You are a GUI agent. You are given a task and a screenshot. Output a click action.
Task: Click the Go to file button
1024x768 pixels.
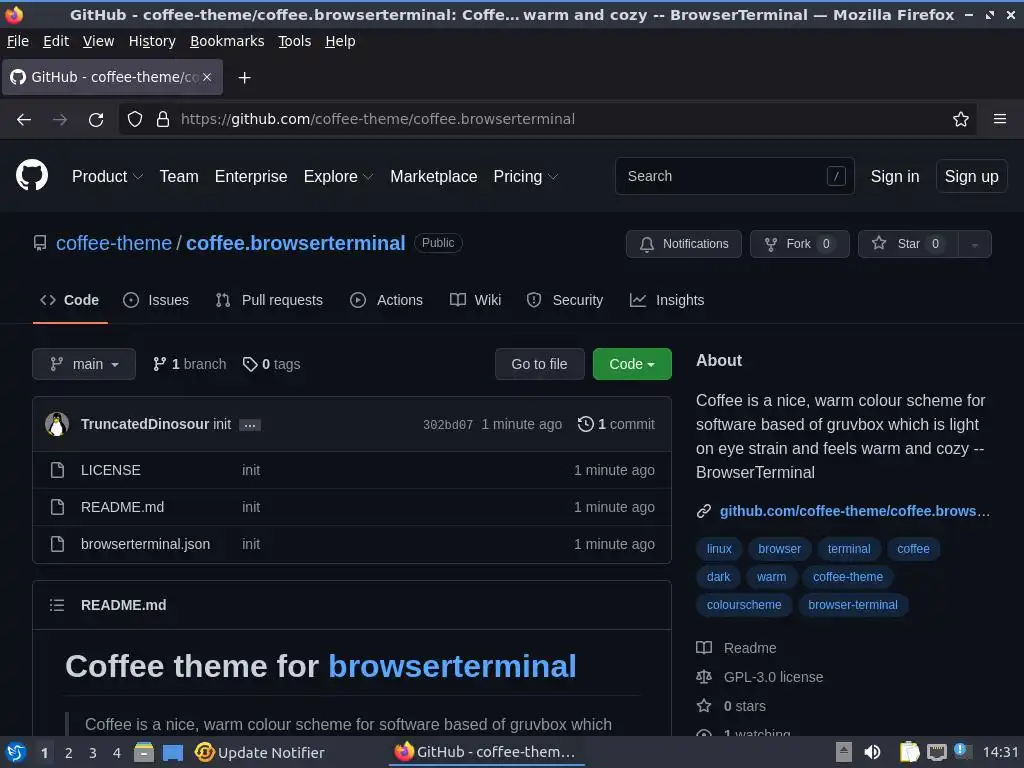click(539, 364)
